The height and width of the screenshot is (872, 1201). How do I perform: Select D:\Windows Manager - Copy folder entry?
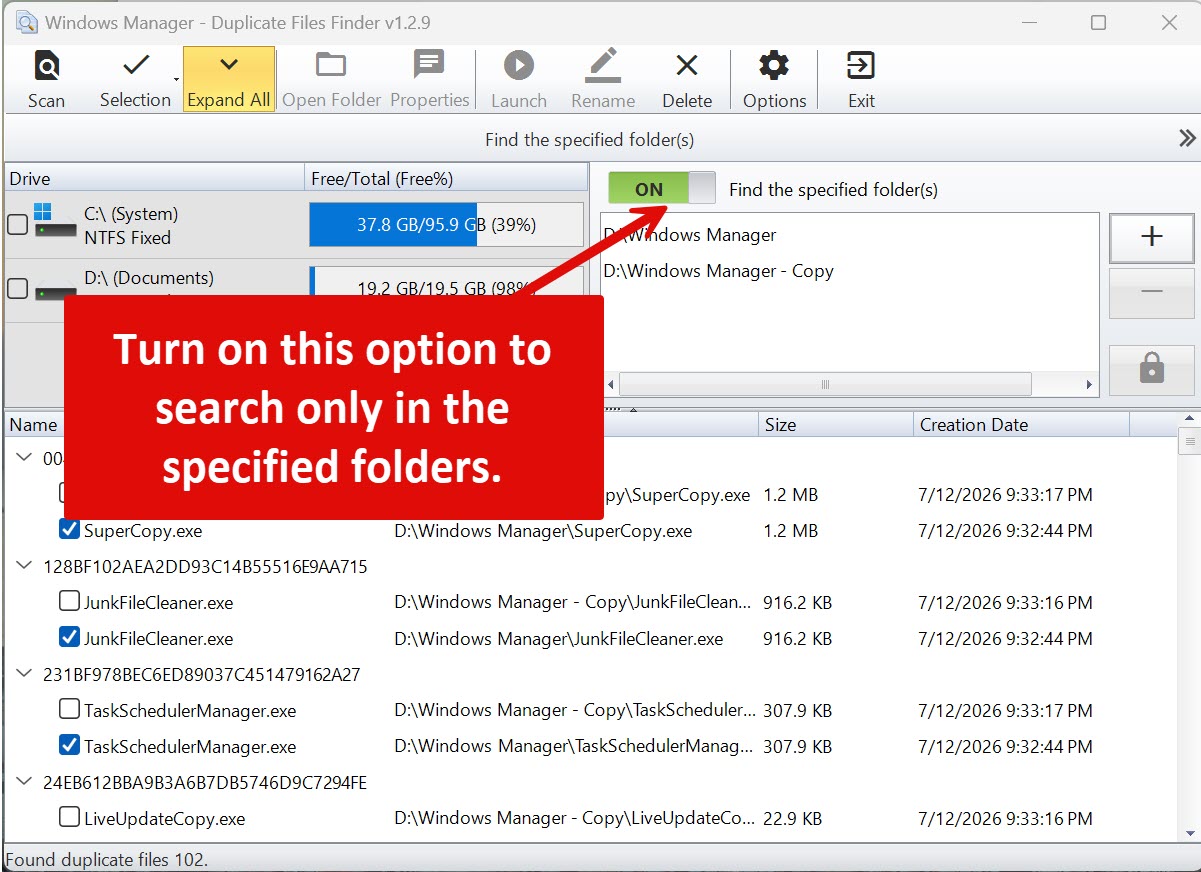718,271
